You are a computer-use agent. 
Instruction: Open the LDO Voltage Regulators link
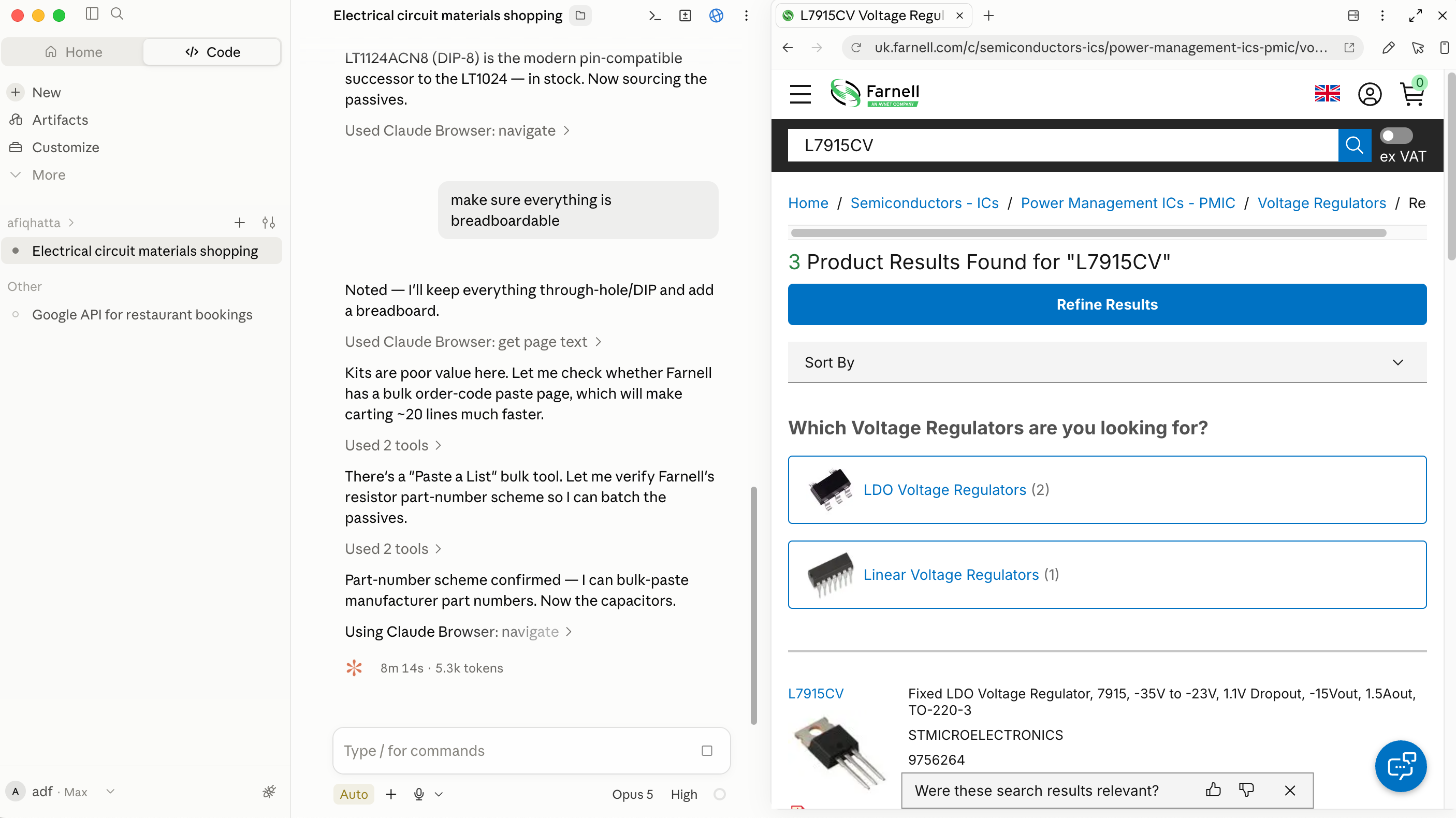944,490
